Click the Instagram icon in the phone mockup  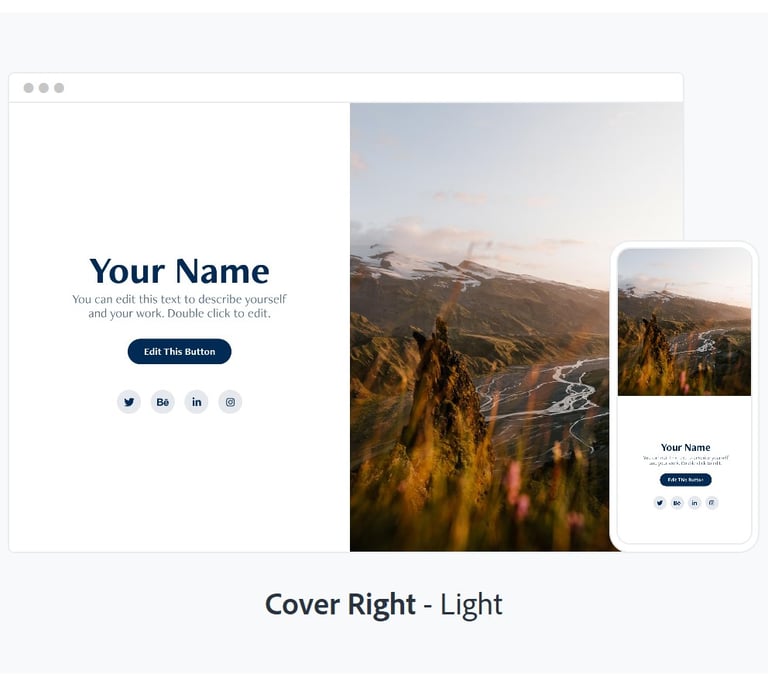pos(712,503)
